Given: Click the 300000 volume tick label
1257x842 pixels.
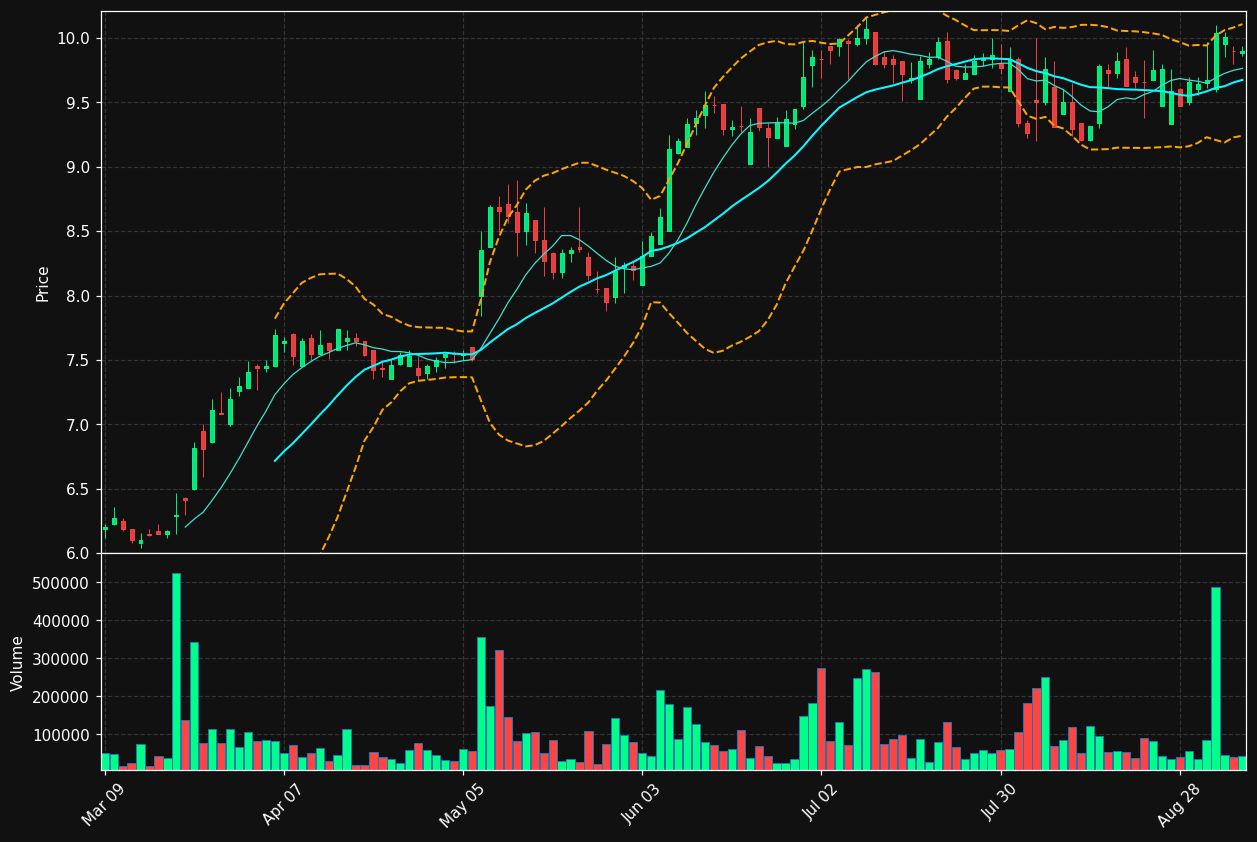Looking at the screenshot, I should click(62, 659).
